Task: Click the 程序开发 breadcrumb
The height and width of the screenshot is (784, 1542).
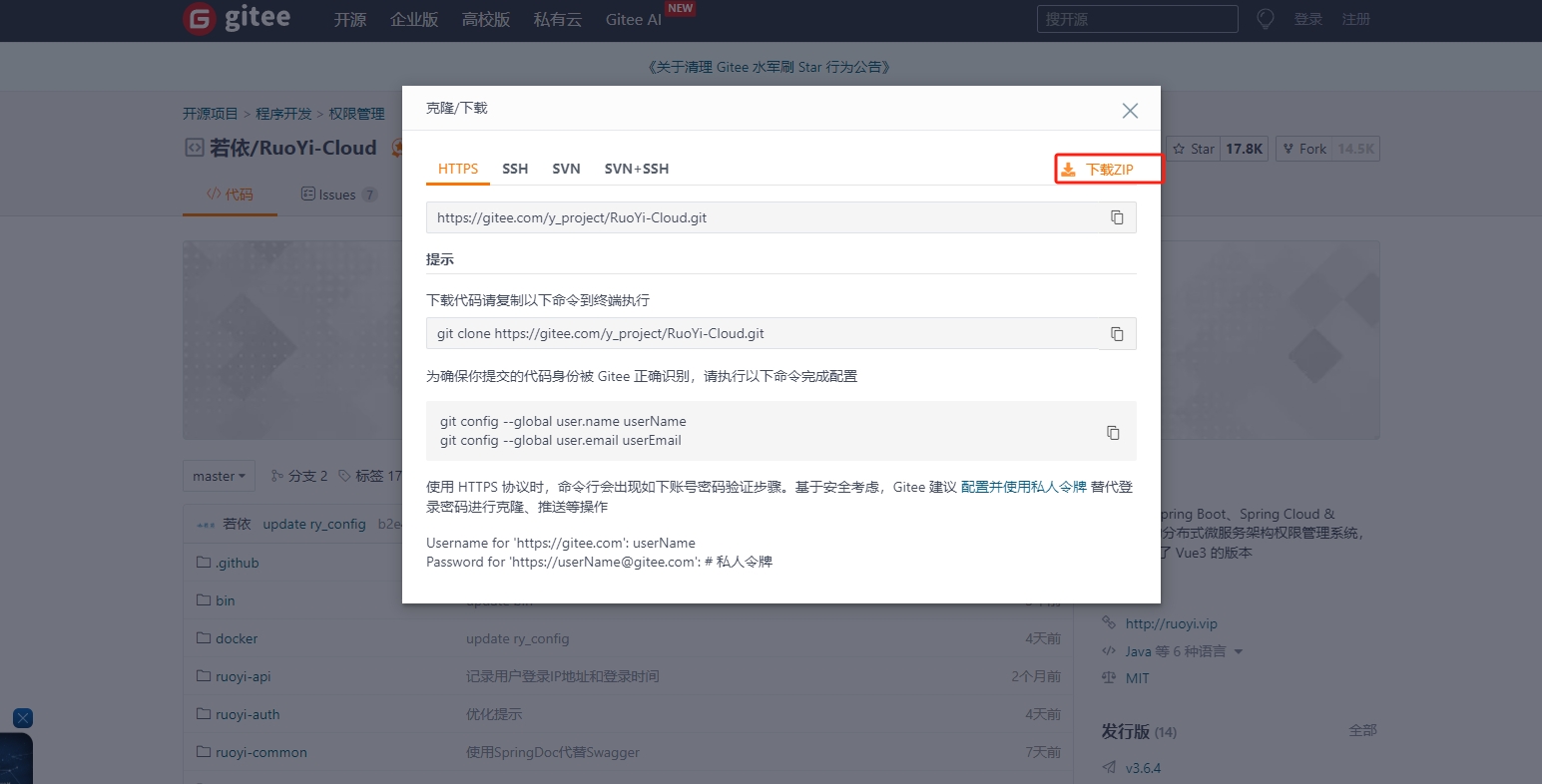Action: tap(283, 114)
